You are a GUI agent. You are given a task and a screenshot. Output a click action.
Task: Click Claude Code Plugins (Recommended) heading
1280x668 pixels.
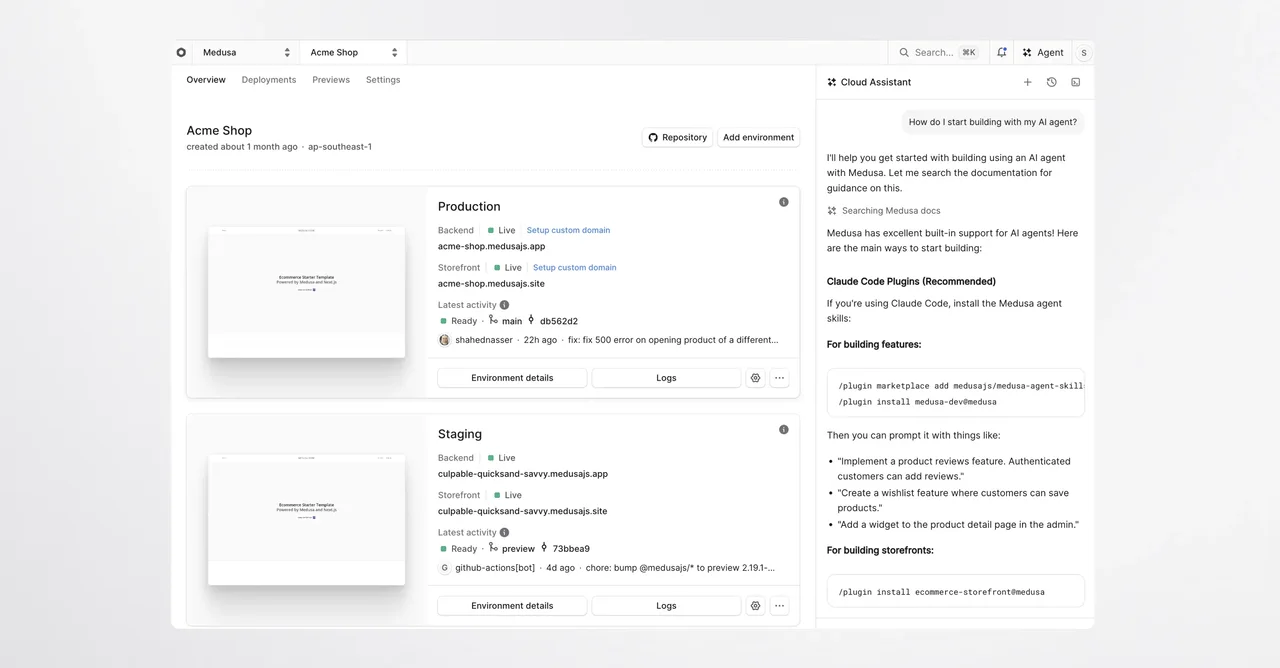[x=911, y=281]
